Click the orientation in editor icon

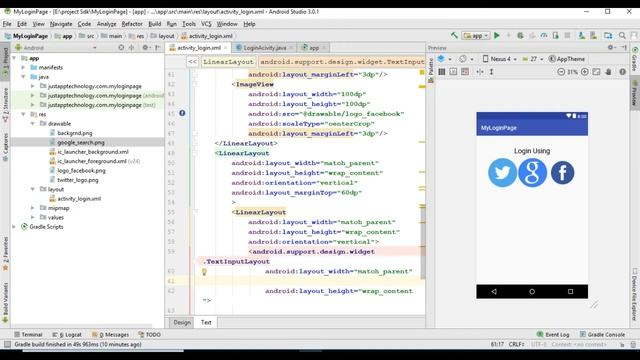point(463,59)
